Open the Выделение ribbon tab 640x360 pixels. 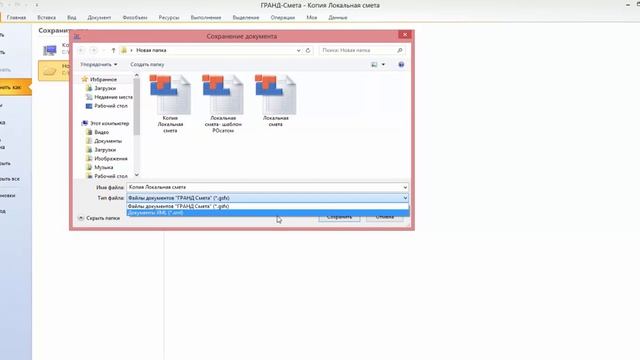pos(246,18)
